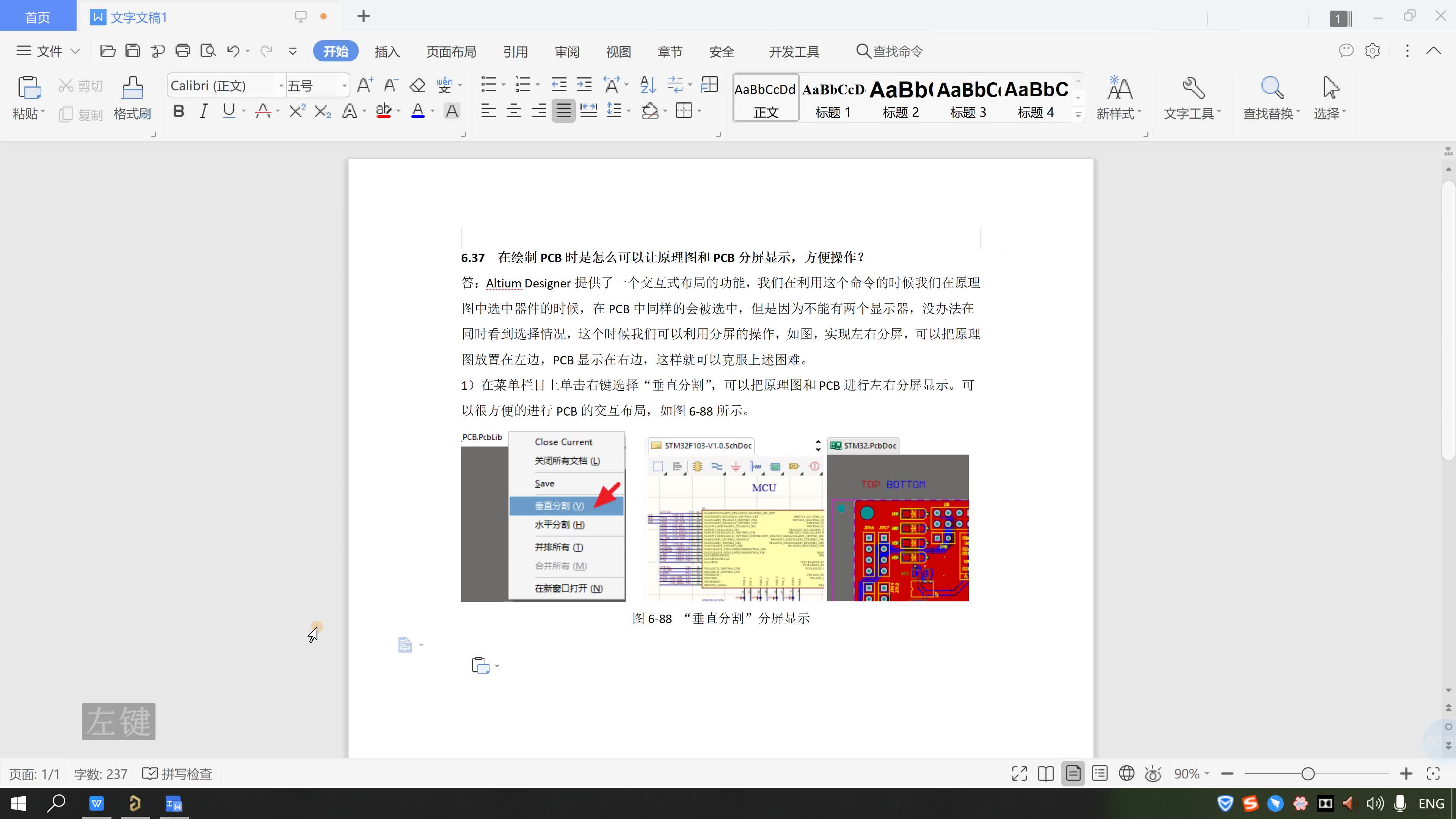Switch to web layout globe icon
Image resolution: width=1456 pixels, height=819 pixels.
pos(1127,773)
